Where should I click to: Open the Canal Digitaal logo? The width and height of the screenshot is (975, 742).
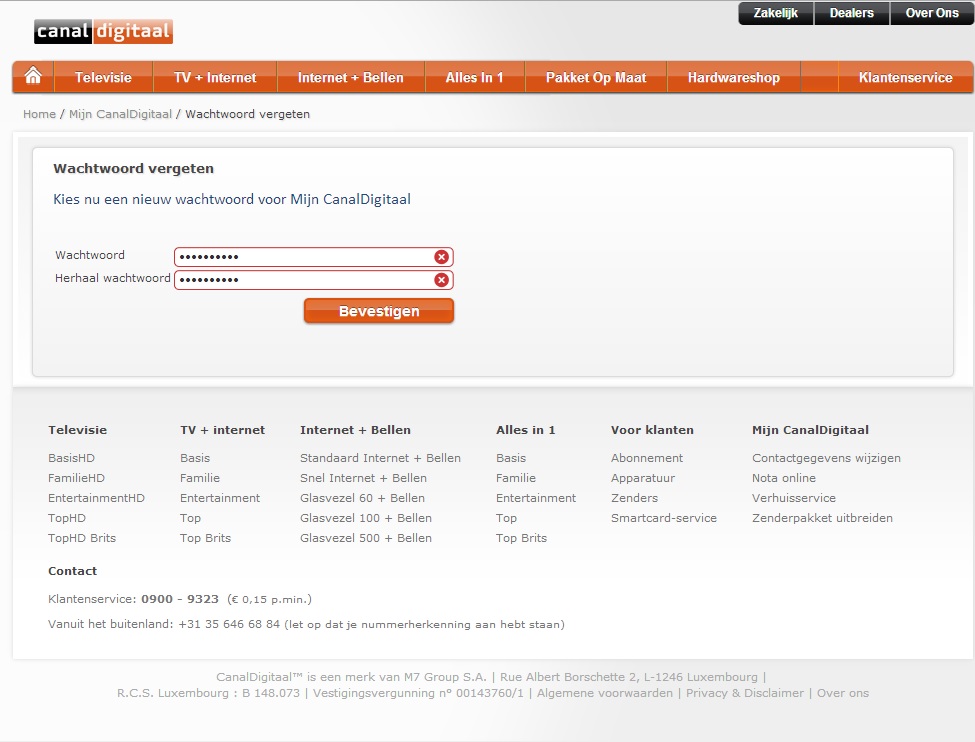click(x=103, y=31)
